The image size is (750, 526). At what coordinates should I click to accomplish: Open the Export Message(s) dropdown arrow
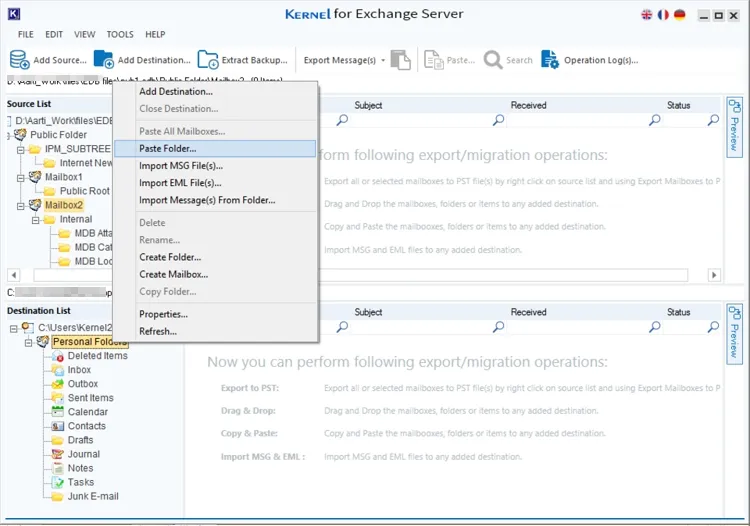(x=383, y=60)
